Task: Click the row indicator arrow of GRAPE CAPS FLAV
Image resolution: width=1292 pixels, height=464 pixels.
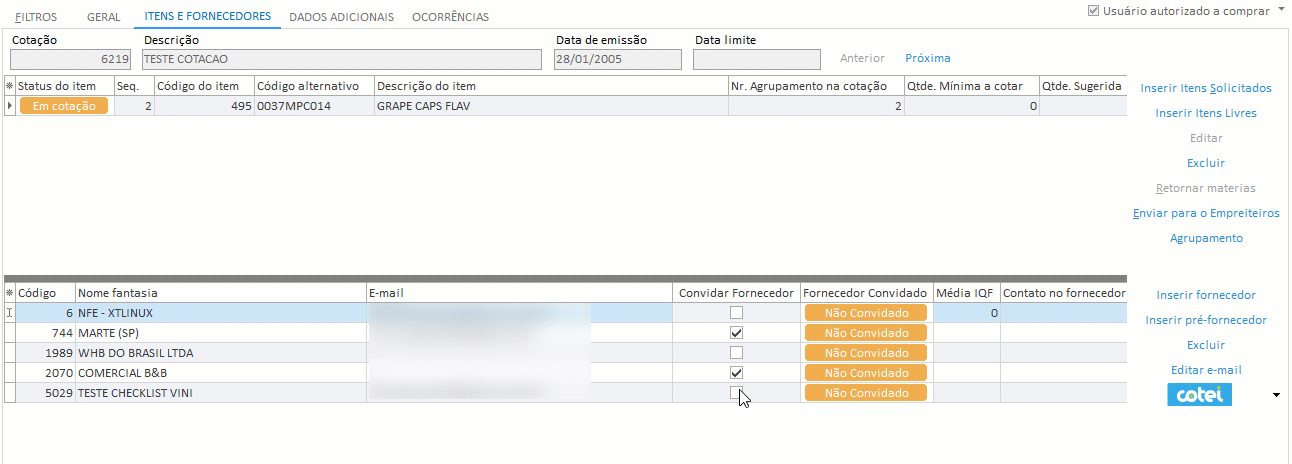Action: click(10, 105)
